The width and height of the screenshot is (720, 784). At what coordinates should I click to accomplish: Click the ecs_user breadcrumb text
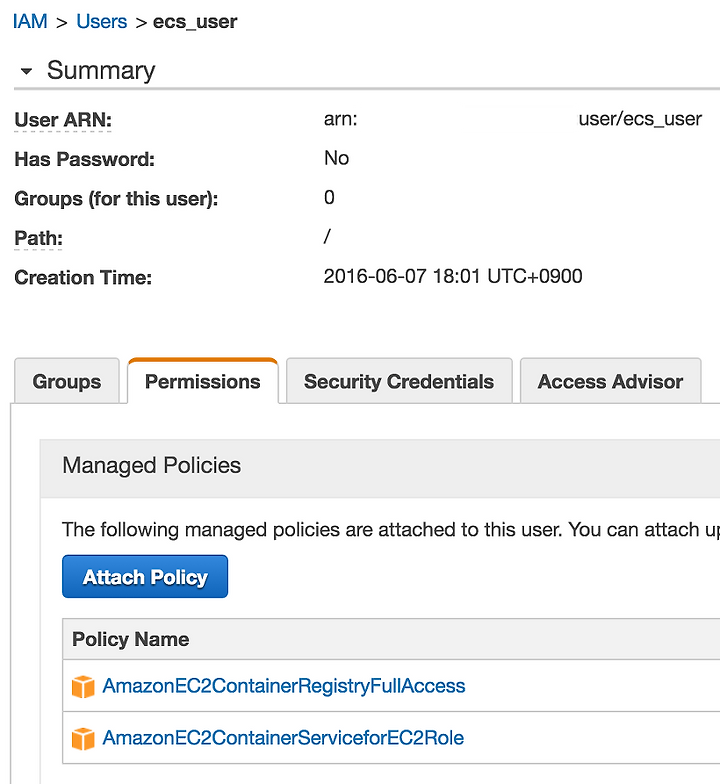tap(195, 22)
